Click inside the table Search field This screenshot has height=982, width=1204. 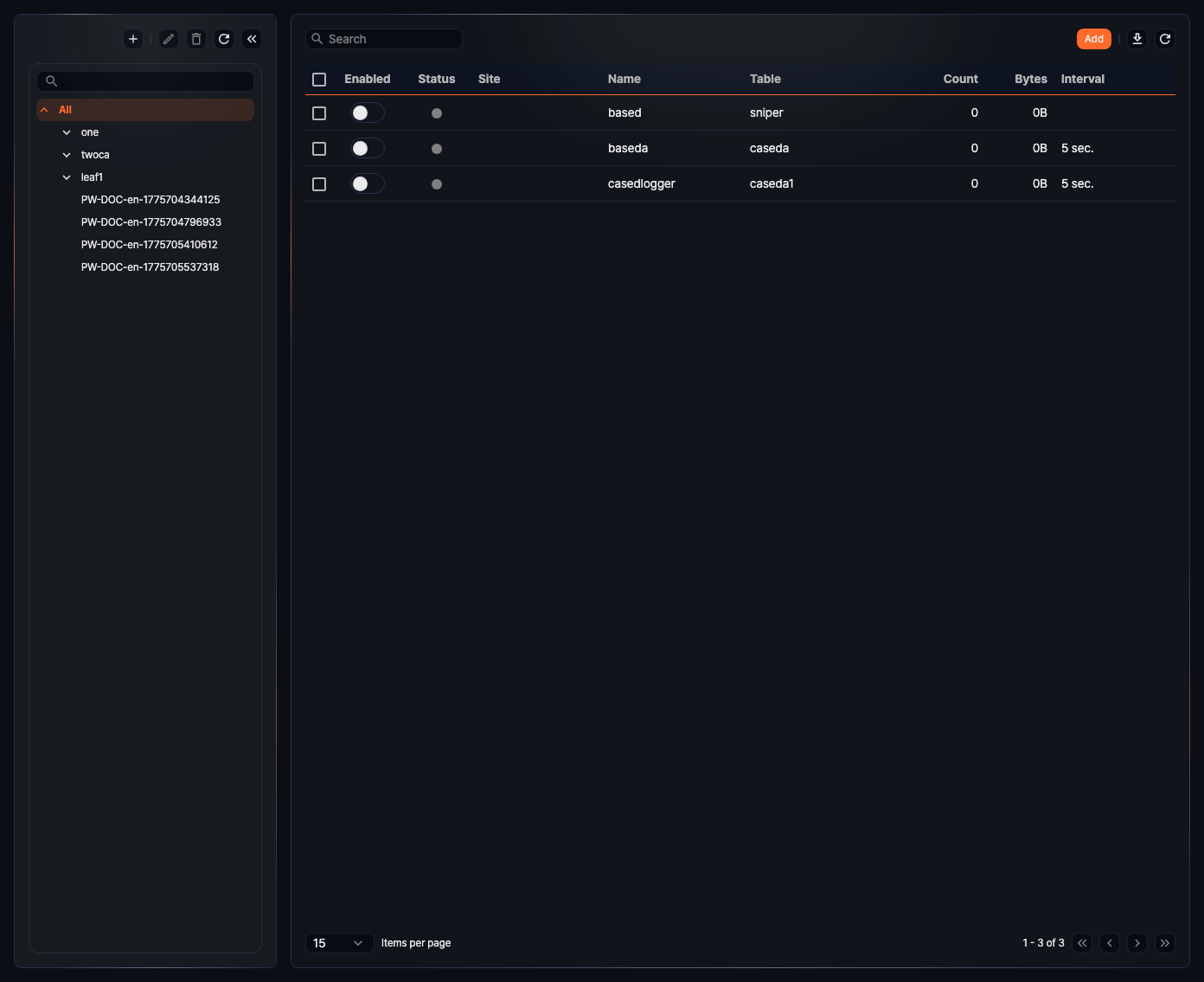pos(384,39)
